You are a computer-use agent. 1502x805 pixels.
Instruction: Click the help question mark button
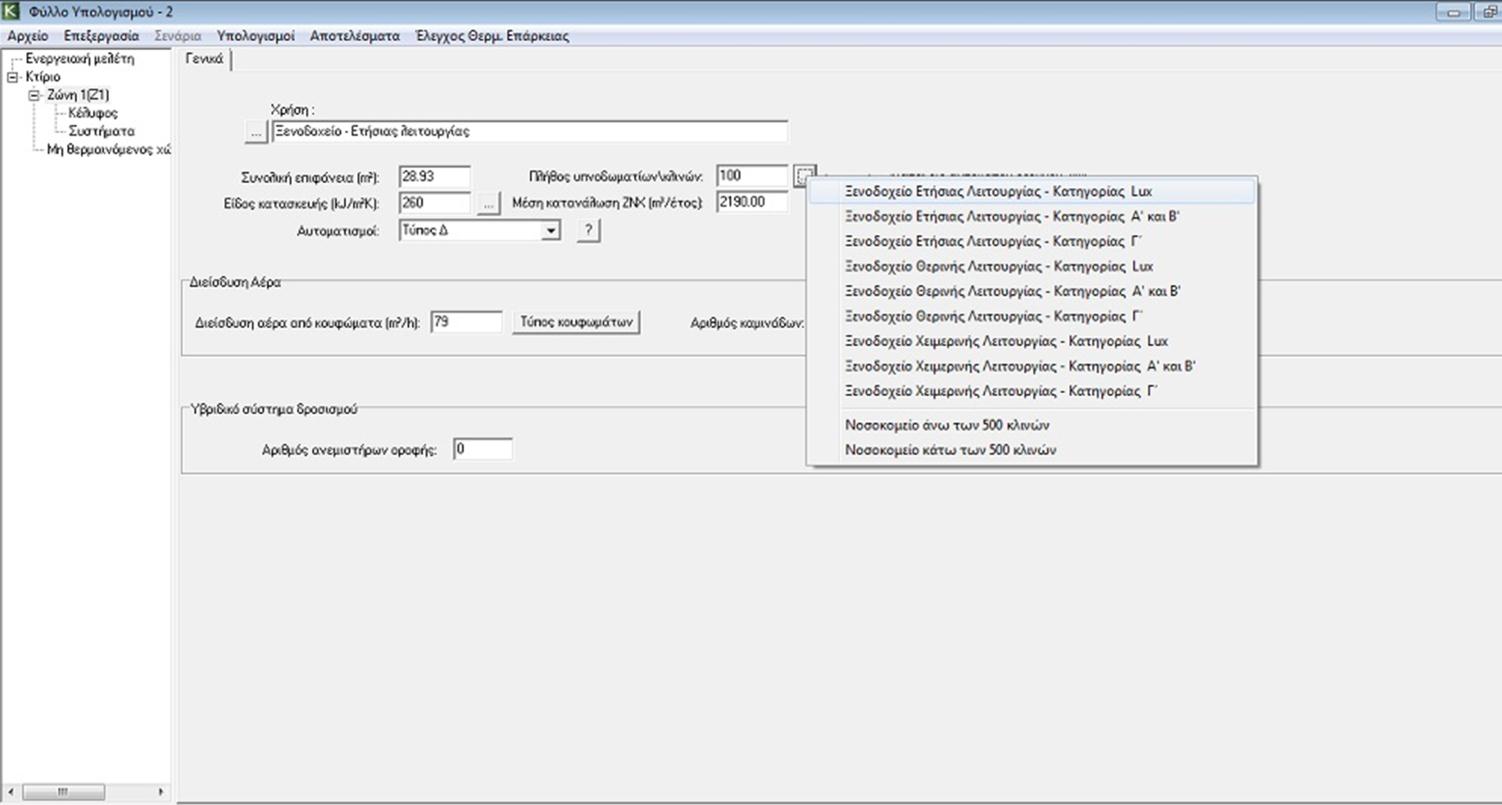pos(588,231)
